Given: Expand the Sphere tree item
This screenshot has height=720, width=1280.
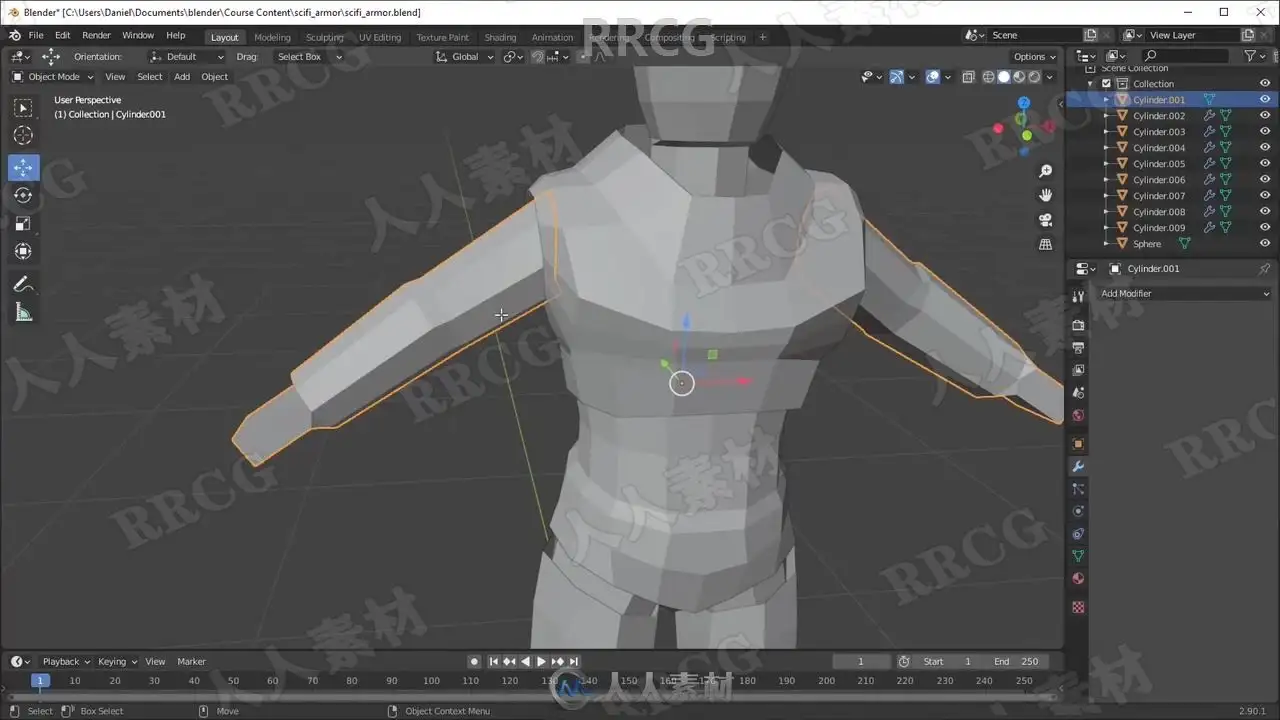Looking at the screenshot, I should 1107,244.
